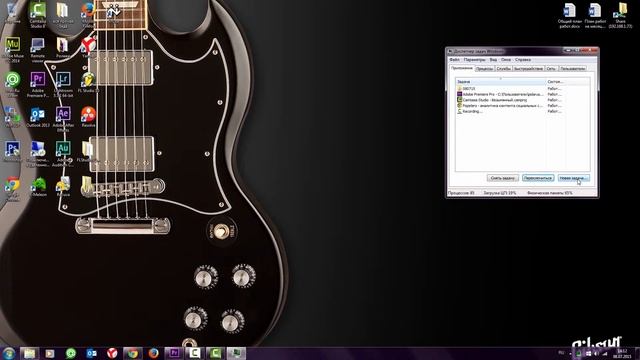Viewport: 640px width, 360px height.
Task: Open Adobe Muse CC 2014 desktop shortcut
Action: [12, 50]
